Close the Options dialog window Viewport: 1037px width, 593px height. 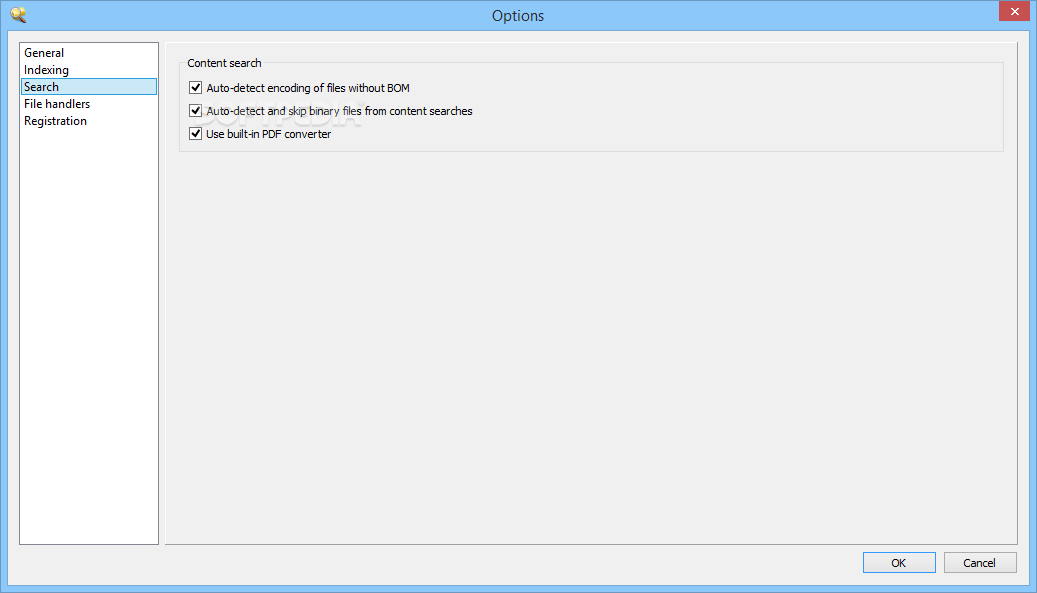pyautogui.click(x=1014, y=11)
